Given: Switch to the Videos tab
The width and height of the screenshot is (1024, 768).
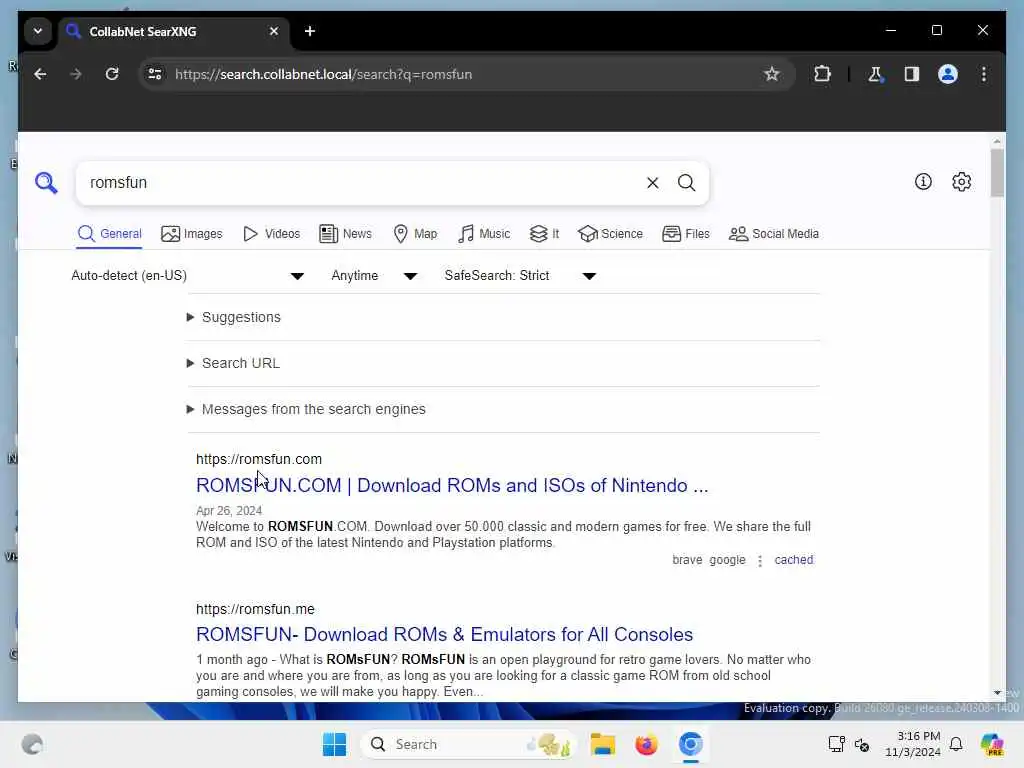Looking at the screenshot, I should click(271, 234).
